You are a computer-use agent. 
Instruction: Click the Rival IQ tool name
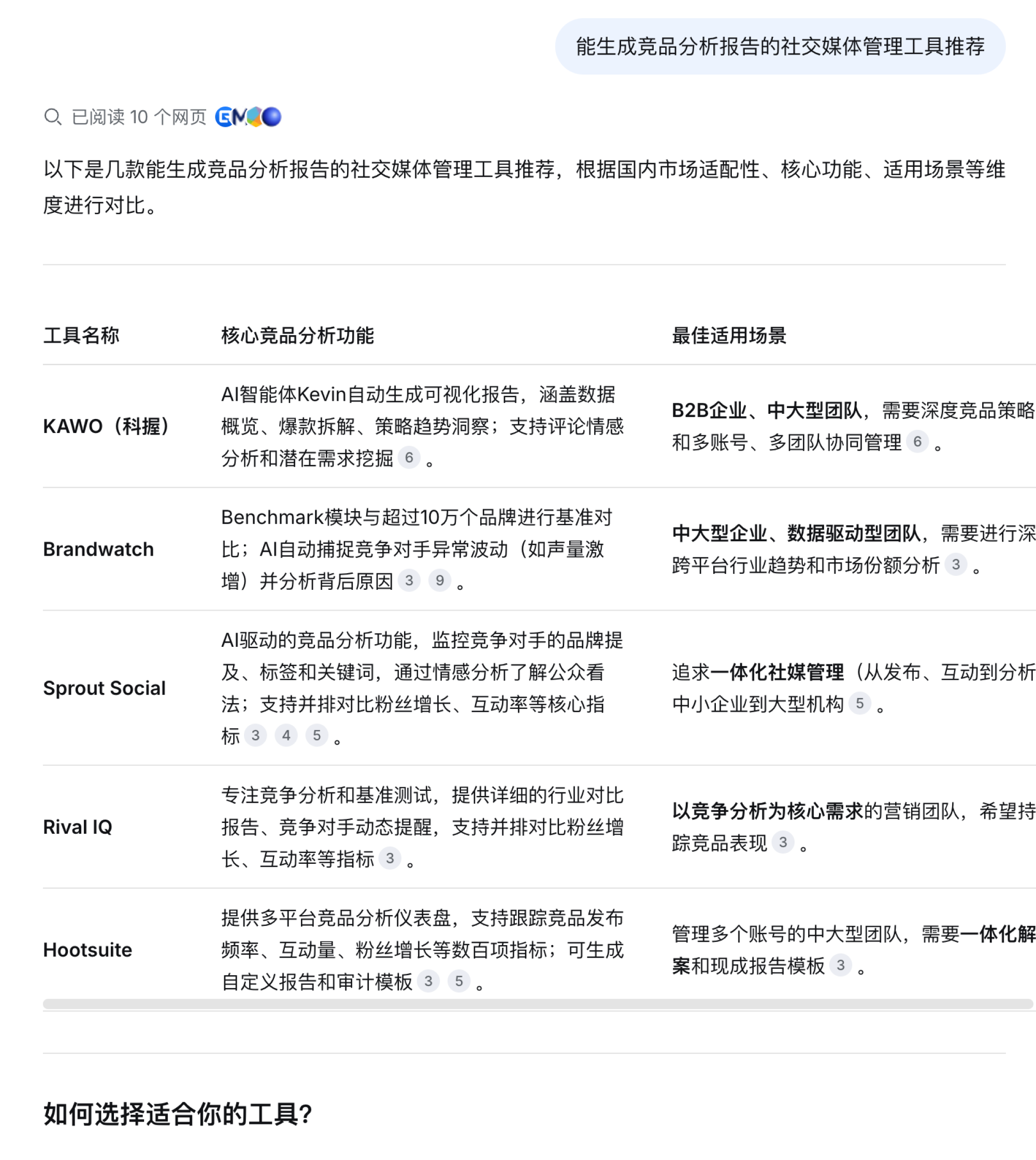[78, 827]
